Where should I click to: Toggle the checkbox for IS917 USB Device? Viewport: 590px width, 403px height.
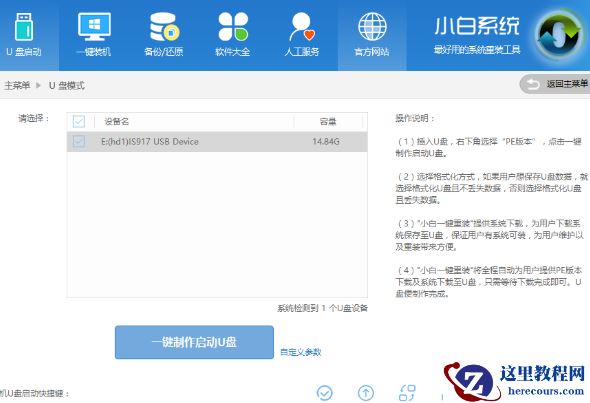[79, 141]
